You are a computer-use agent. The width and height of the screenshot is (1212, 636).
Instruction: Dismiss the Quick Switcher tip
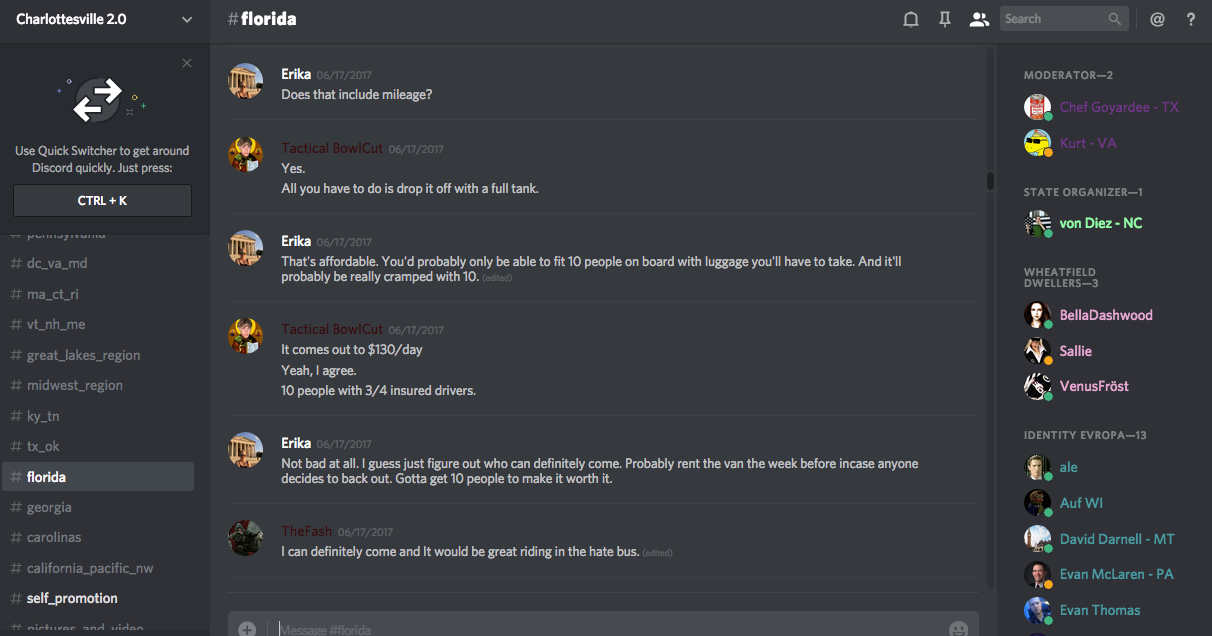tap(187, 63)
